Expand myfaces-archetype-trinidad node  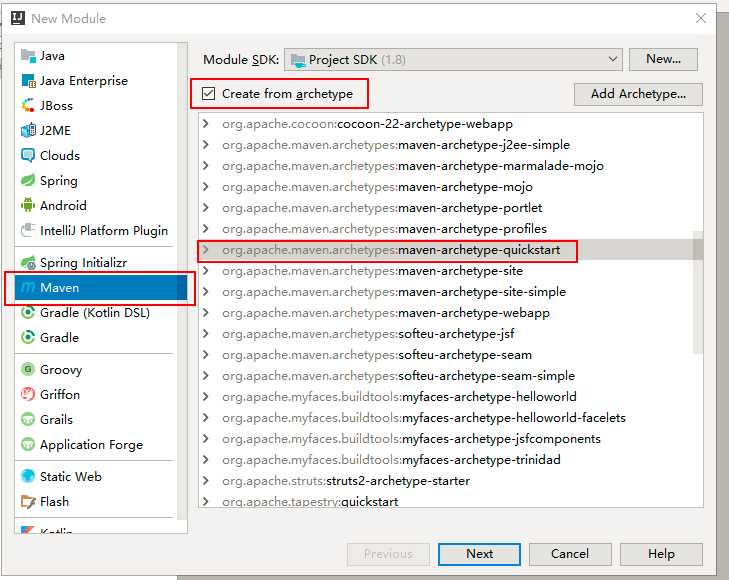click(205, 460)
